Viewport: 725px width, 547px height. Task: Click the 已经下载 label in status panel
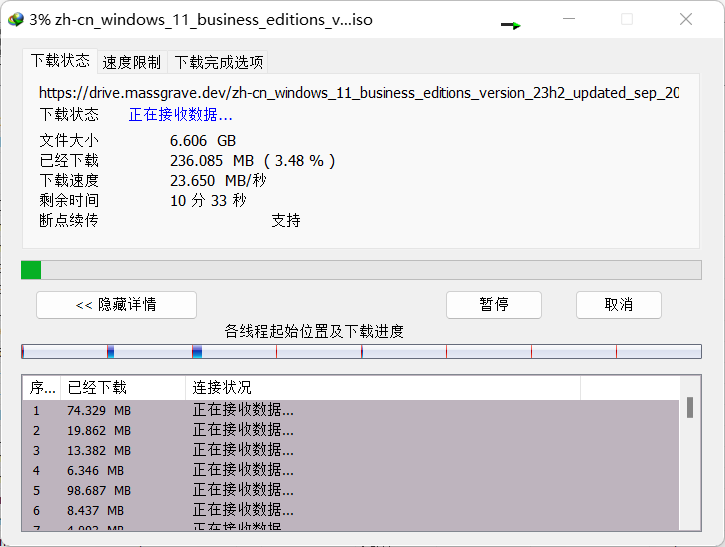click(69, 161)
